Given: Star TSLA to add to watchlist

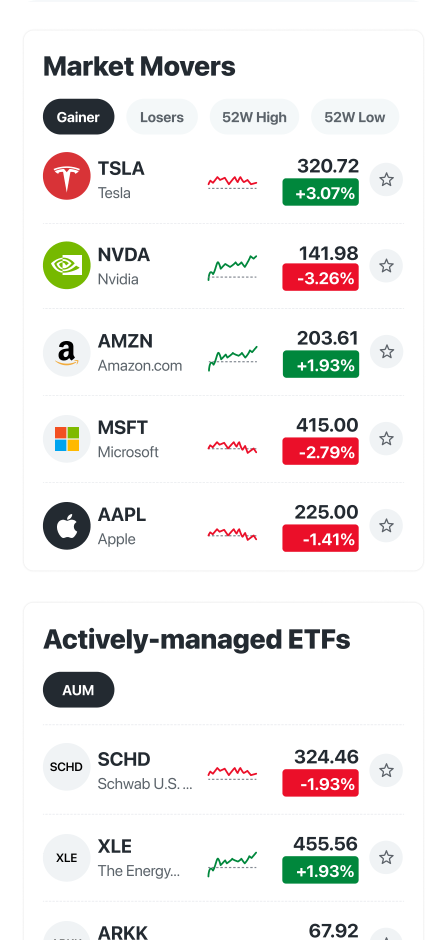Looking at the screenshot, I should tap(386, 179).
